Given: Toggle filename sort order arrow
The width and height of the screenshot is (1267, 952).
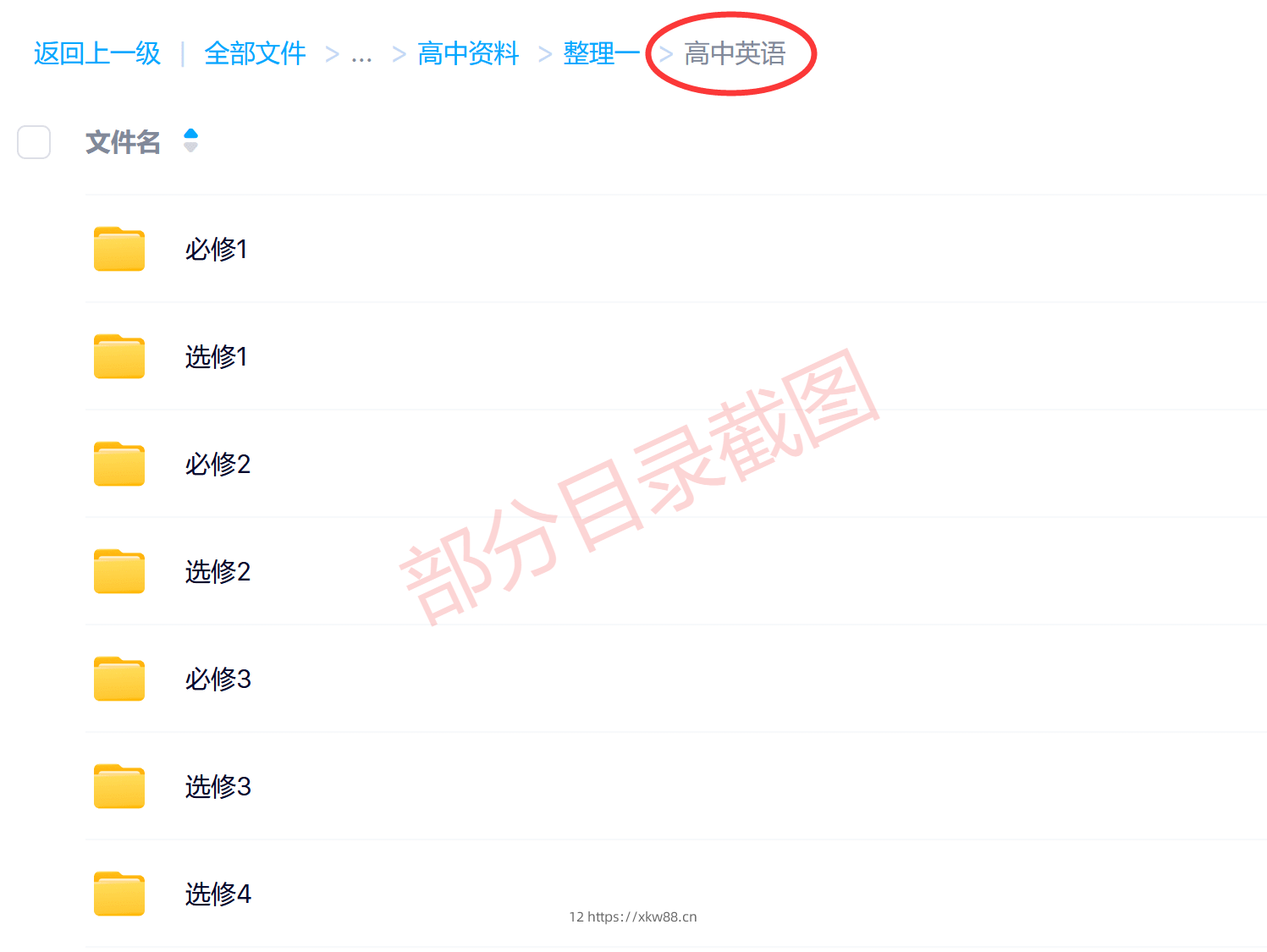Looking at the screenshot, I should (x=190, y=140).
